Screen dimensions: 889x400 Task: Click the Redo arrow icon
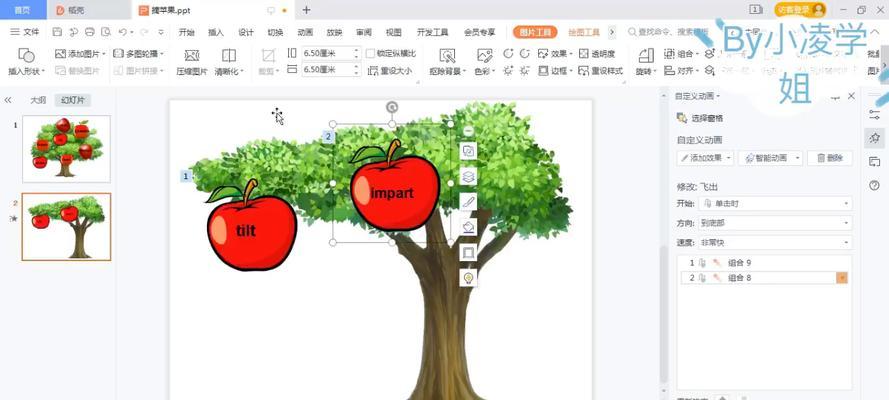click(144, 32)
